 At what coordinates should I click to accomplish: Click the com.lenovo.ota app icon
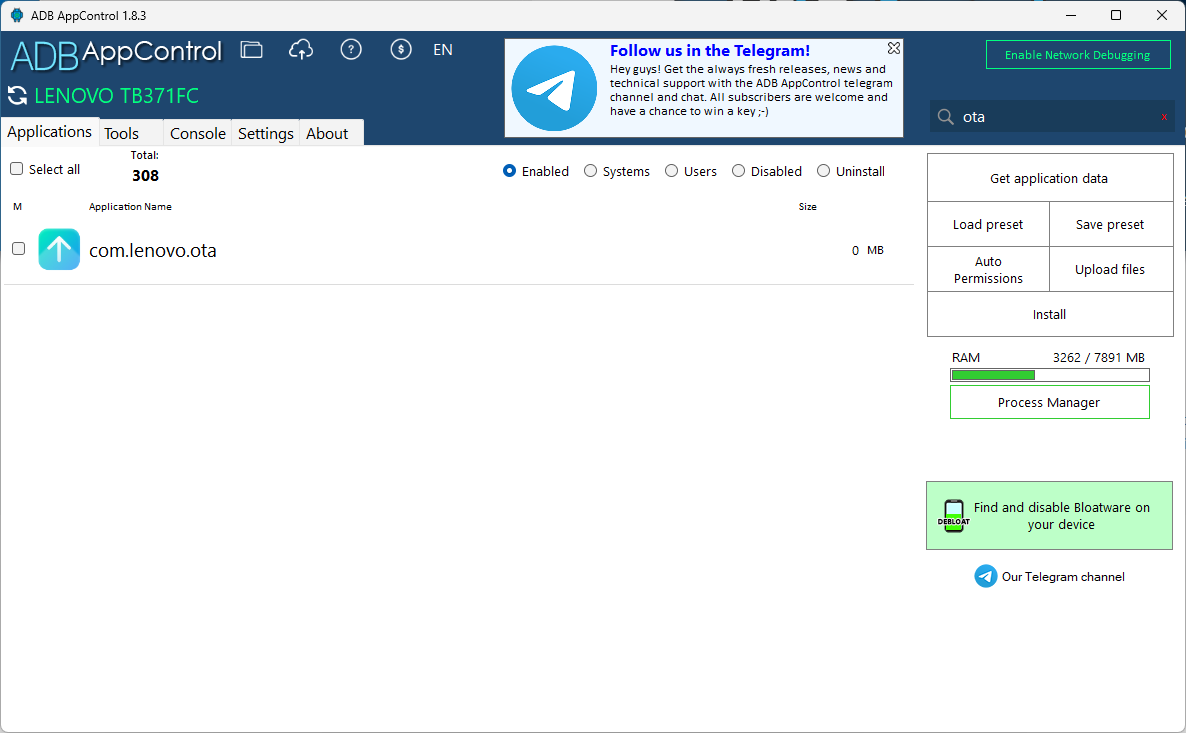59,249
